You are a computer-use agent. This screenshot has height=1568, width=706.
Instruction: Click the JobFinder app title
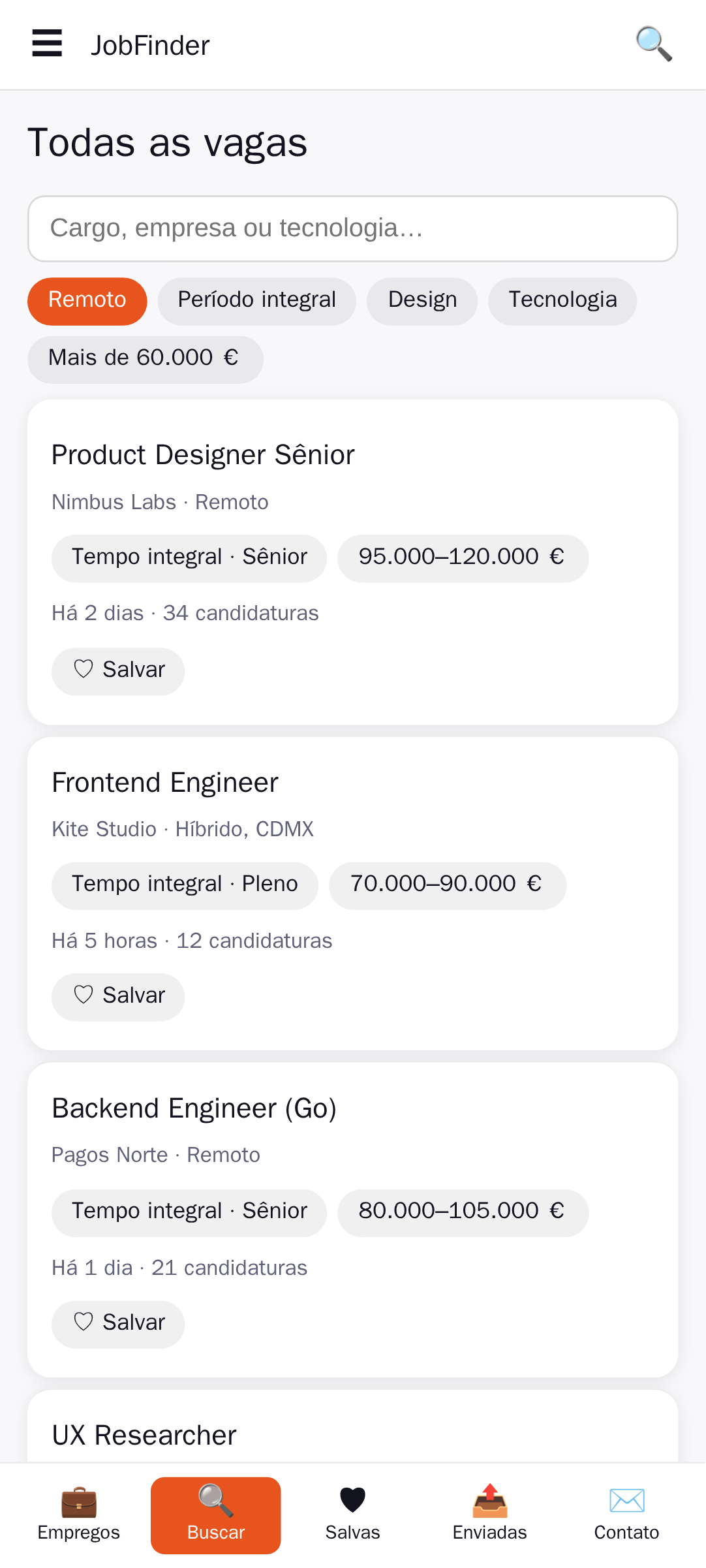[x=150, y=45]
